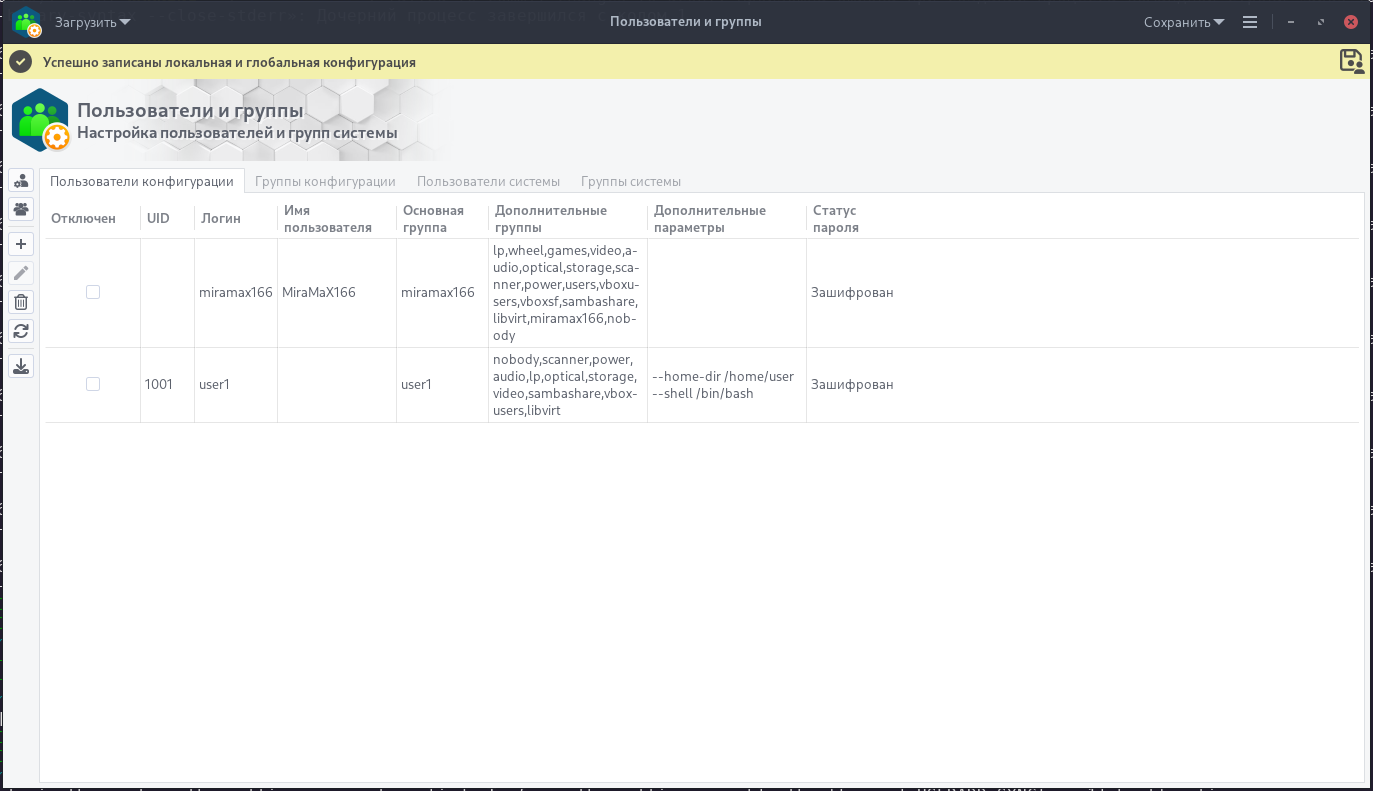Screen dimensions: 1373x791
Task: Toggle the Отключен checkbox for user1
Action: click(x=93, y=384)
